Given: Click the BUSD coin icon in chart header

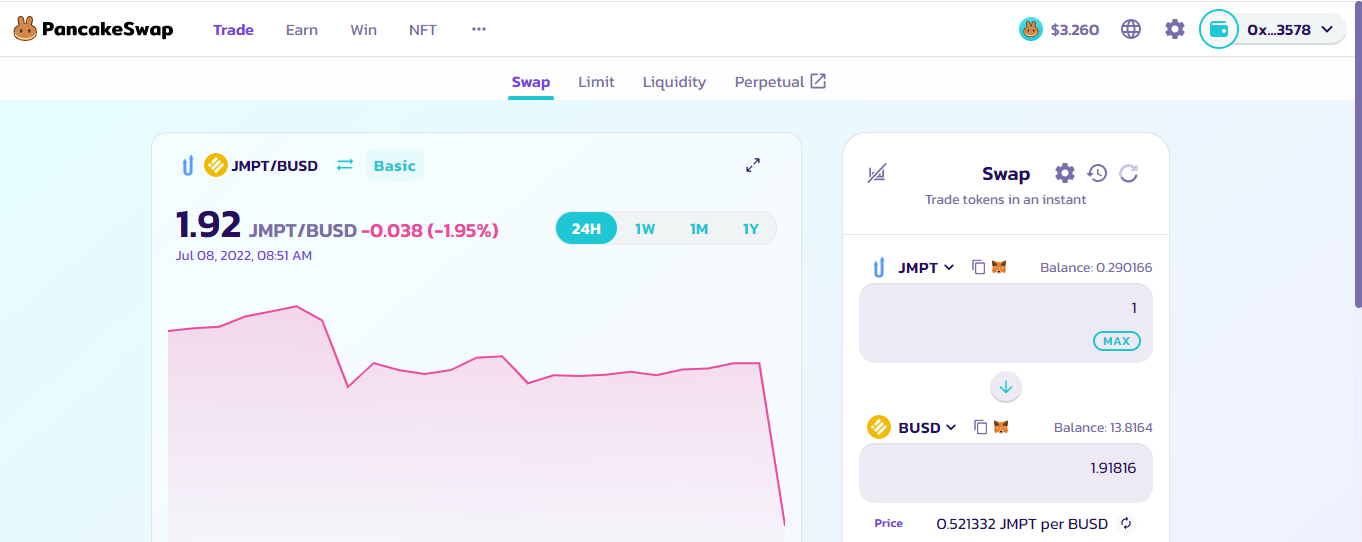Looking at the screenshot, I should [216, 165].
